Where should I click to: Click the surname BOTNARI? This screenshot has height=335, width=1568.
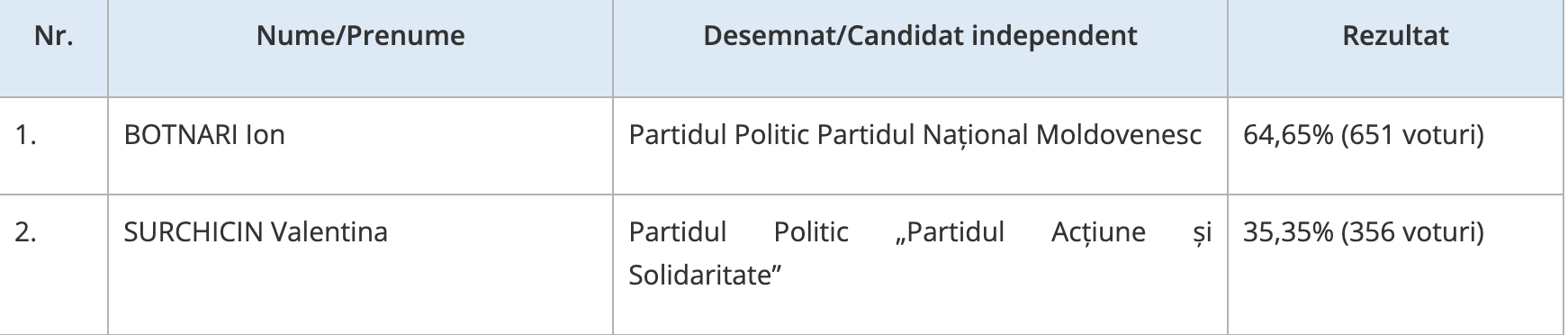click(181, 135)
